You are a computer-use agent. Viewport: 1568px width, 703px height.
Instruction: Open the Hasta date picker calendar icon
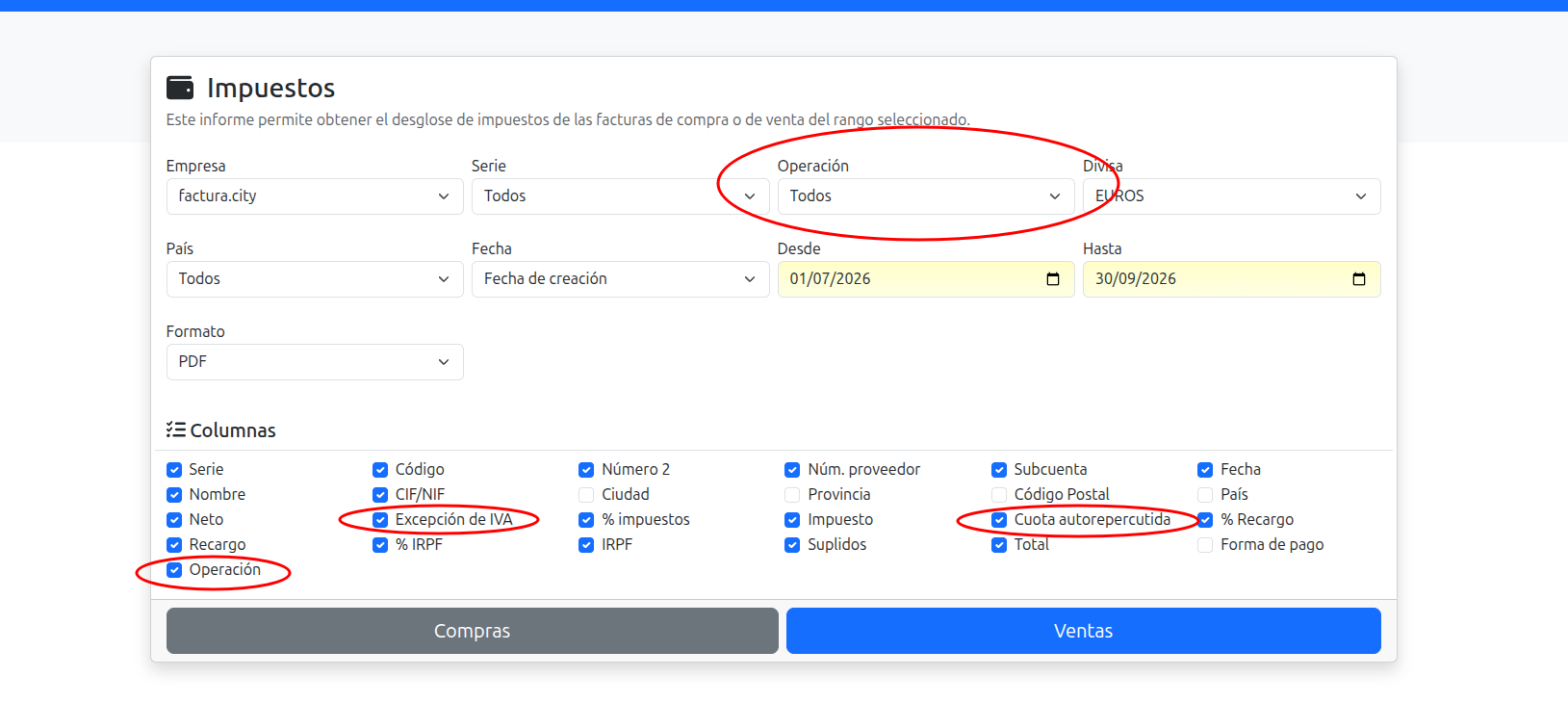tap(1359, 279)
